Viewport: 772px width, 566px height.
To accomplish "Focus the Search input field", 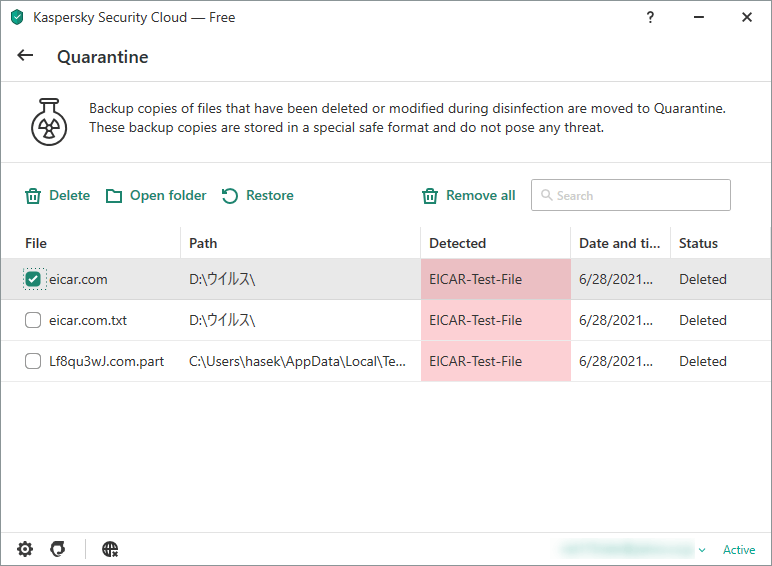I will [631, 195].
